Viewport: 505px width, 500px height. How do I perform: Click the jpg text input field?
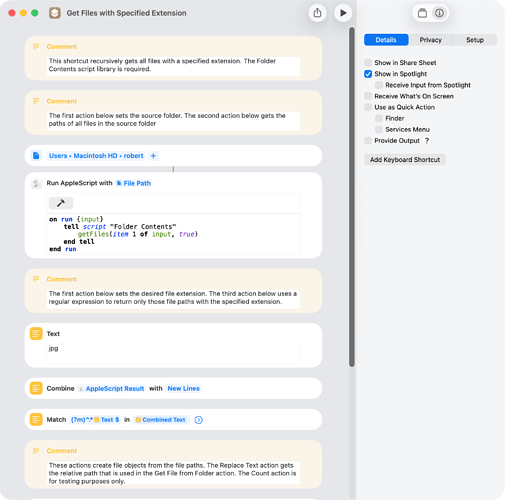coord(173,354)
